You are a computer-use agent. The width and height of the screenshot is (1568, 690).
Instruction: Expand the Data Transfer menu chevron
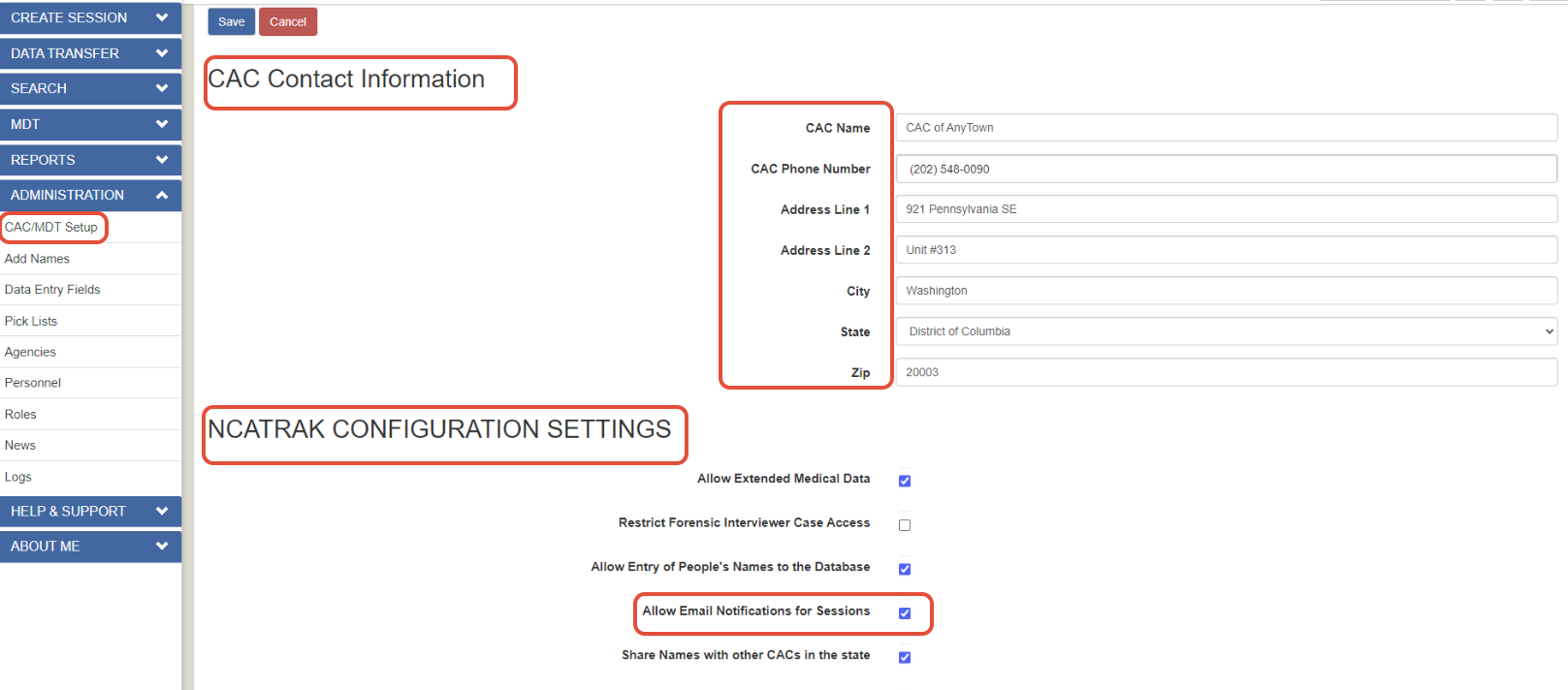coord(161,53)
